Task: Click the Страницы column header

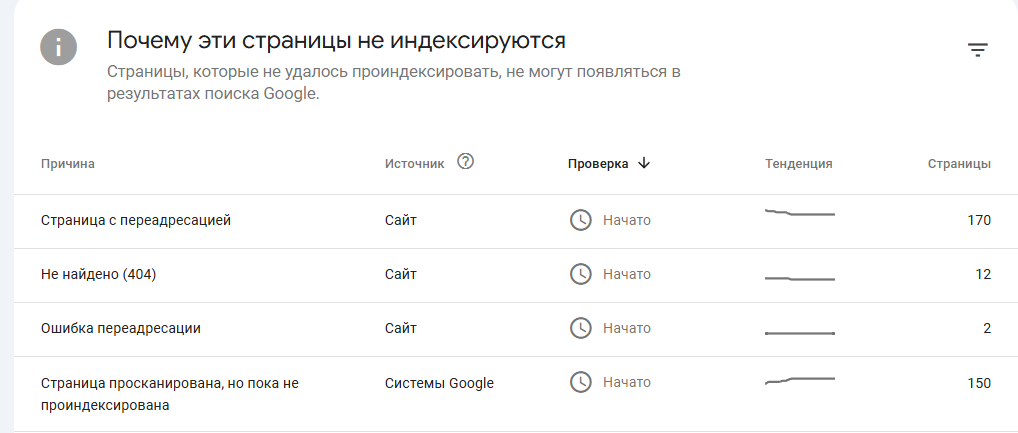Action: (959, 164)
